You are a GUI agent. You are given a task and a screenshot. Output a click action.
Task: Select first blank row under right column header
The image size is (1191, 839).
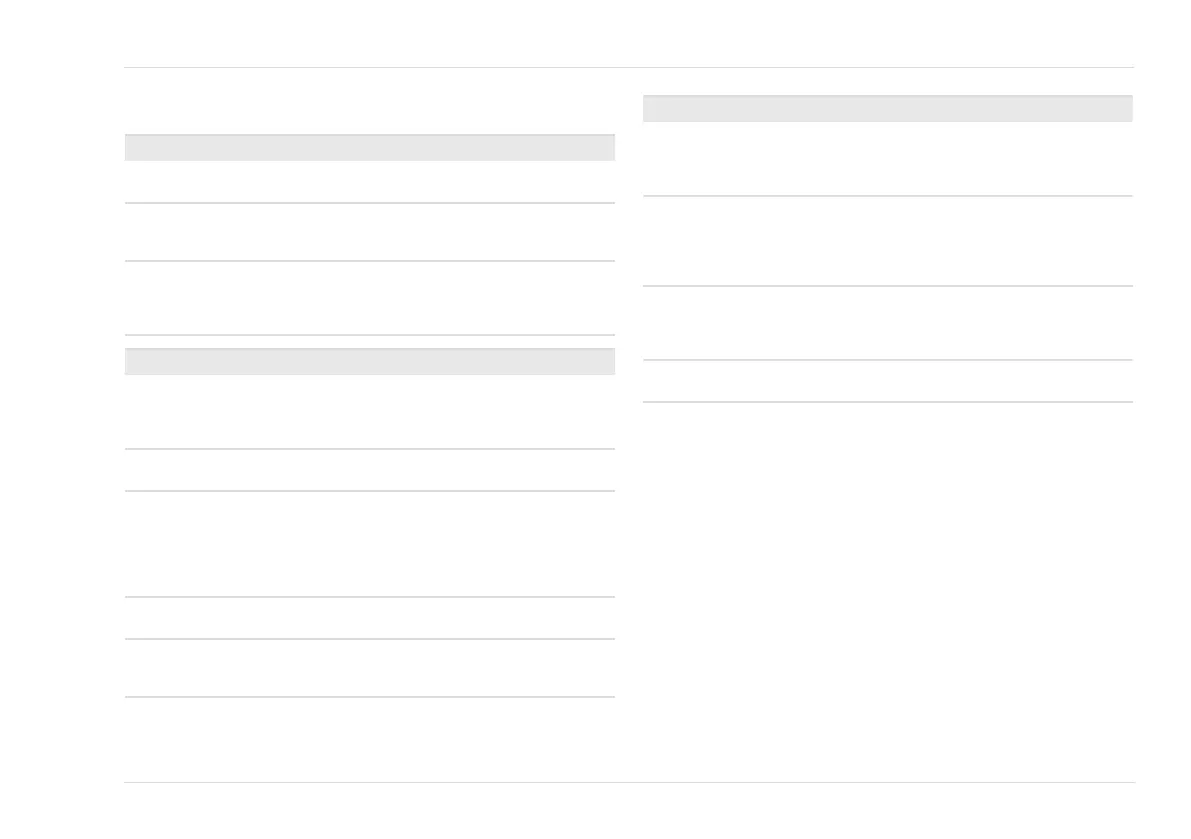[x=887, y=159]
